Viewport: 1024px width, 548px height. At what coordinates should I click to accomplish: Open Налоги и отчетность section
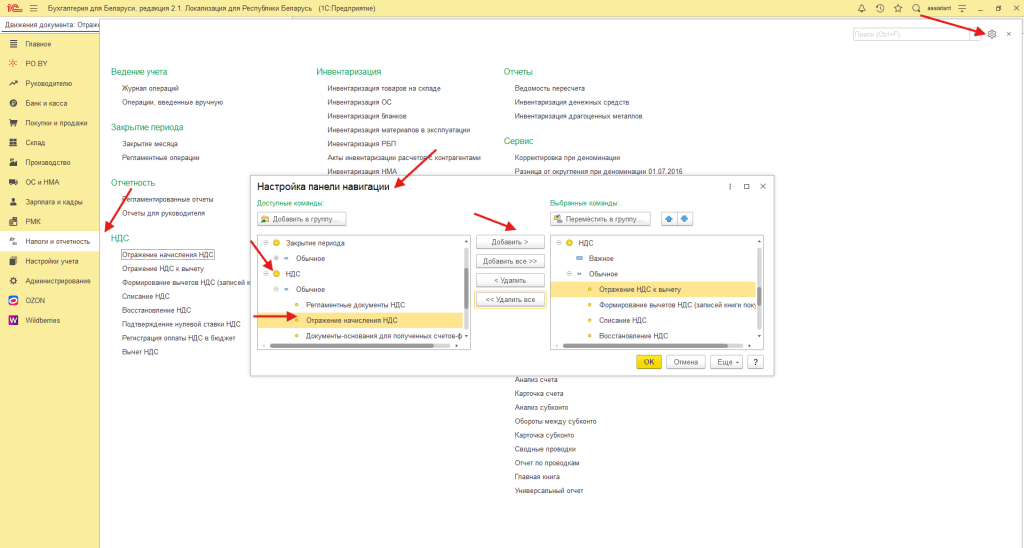pyautogui.click(x=50, y=242)
